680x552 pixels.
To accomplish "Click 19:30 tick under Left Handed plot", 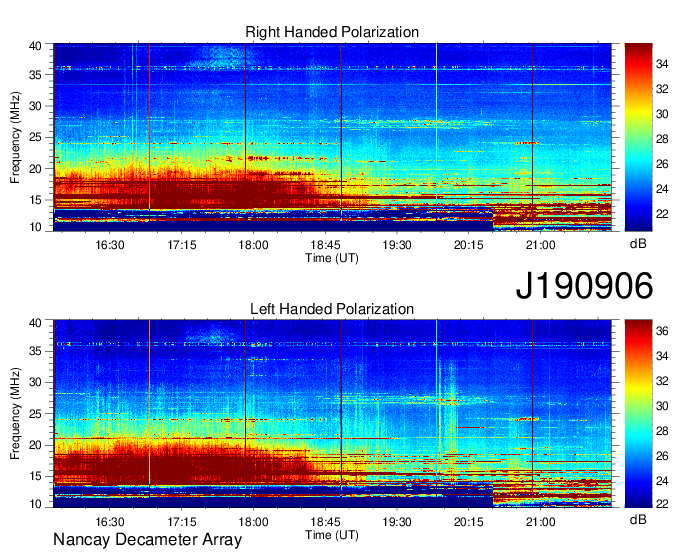I will pos(397,522).
